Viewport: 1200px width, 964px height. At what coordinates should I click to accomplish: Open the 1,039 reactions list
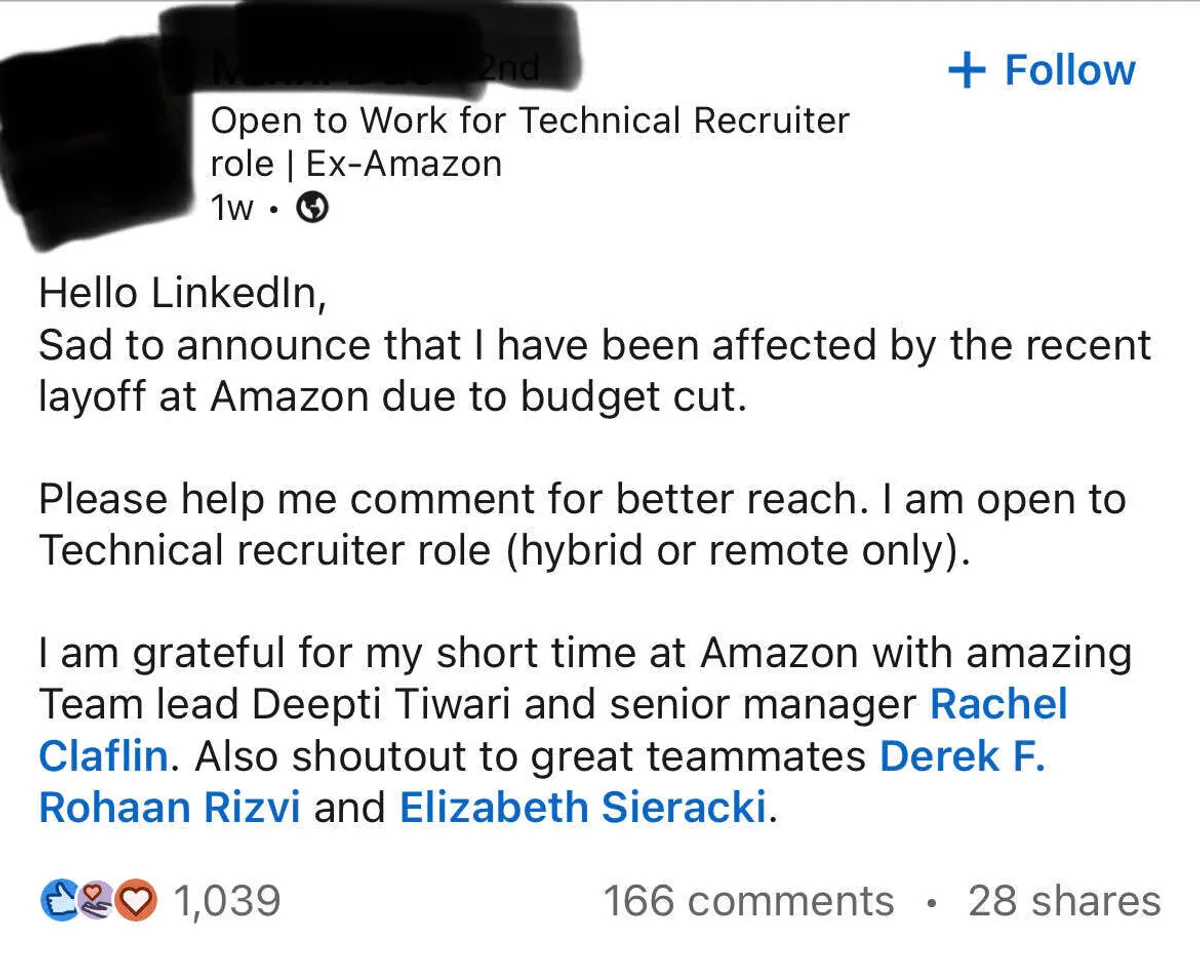[226, 901]
